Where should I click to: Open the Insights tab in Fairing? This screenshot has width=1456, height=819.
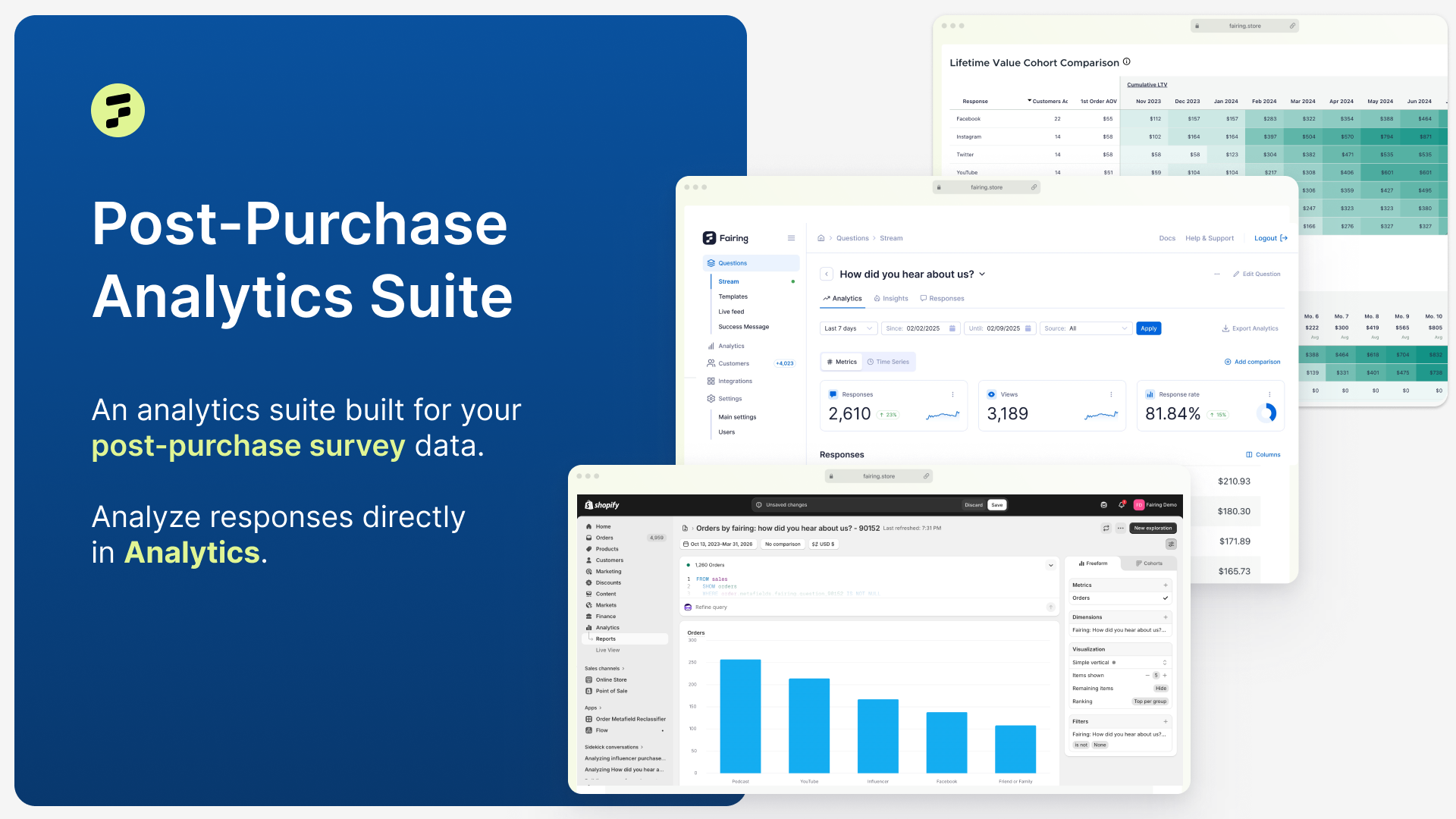[x=891, y=298]
